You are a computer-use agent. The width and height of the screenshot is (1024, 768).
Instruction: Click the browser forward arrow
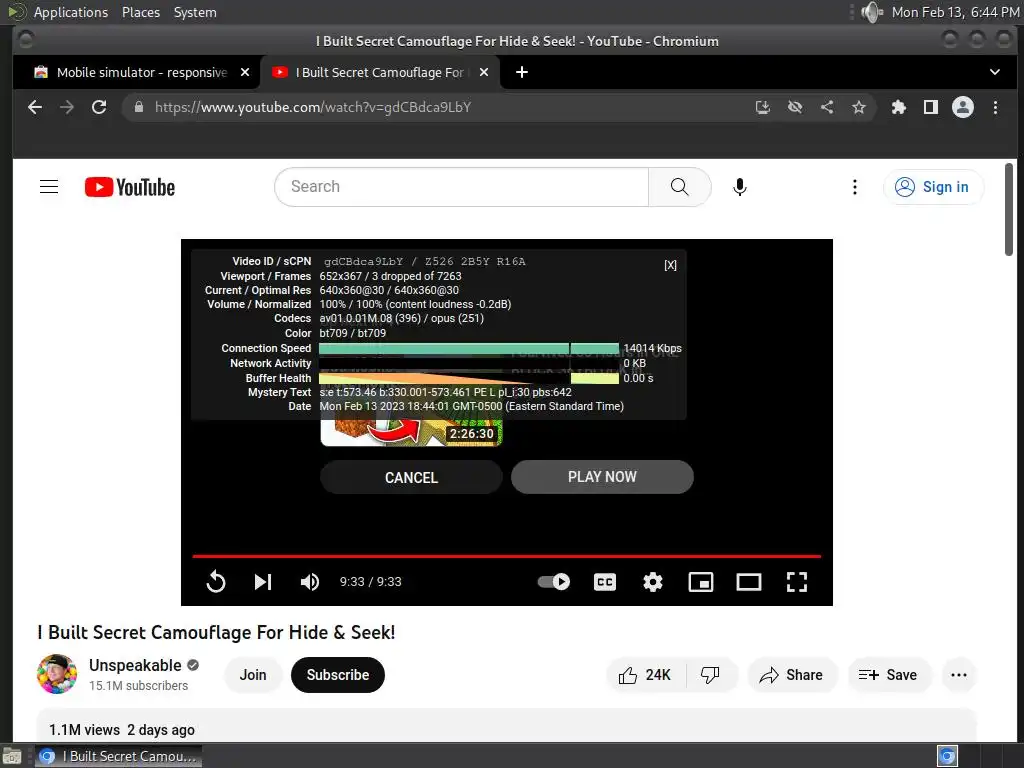(x=67, y=107)
